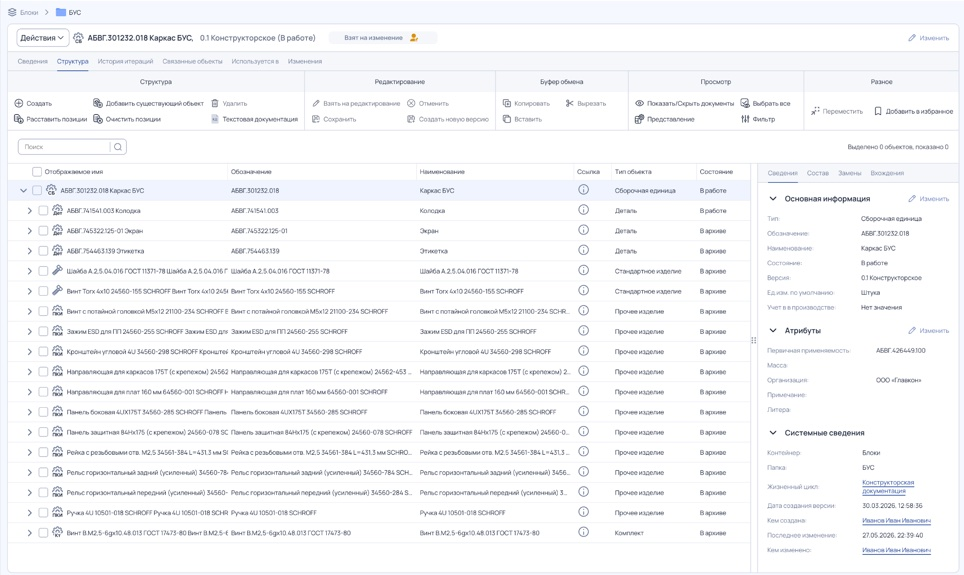Open the Изменения tab
The width and height of the screenshot is (964, 575).
click(x=305, y=61)
